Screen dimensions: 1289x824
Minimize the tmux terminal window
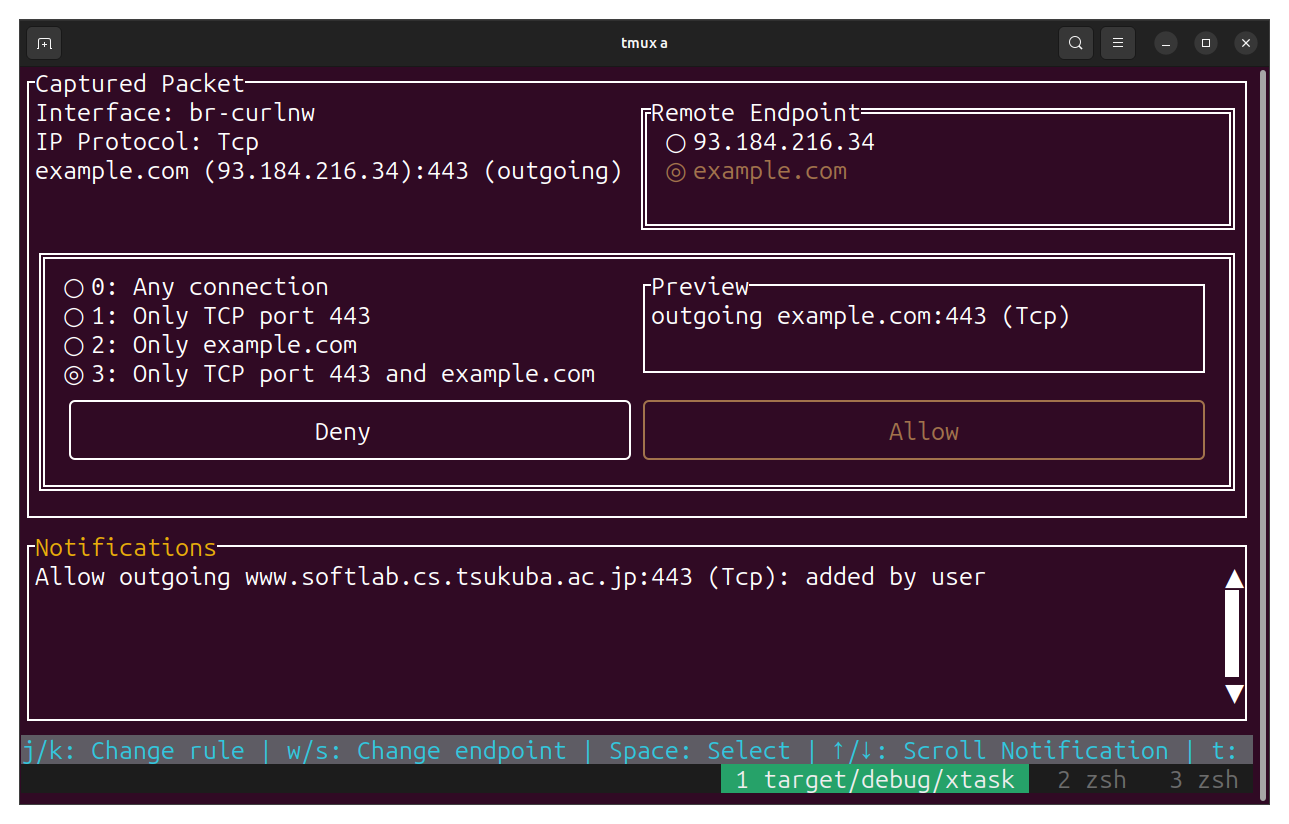tap(1166, 43)
